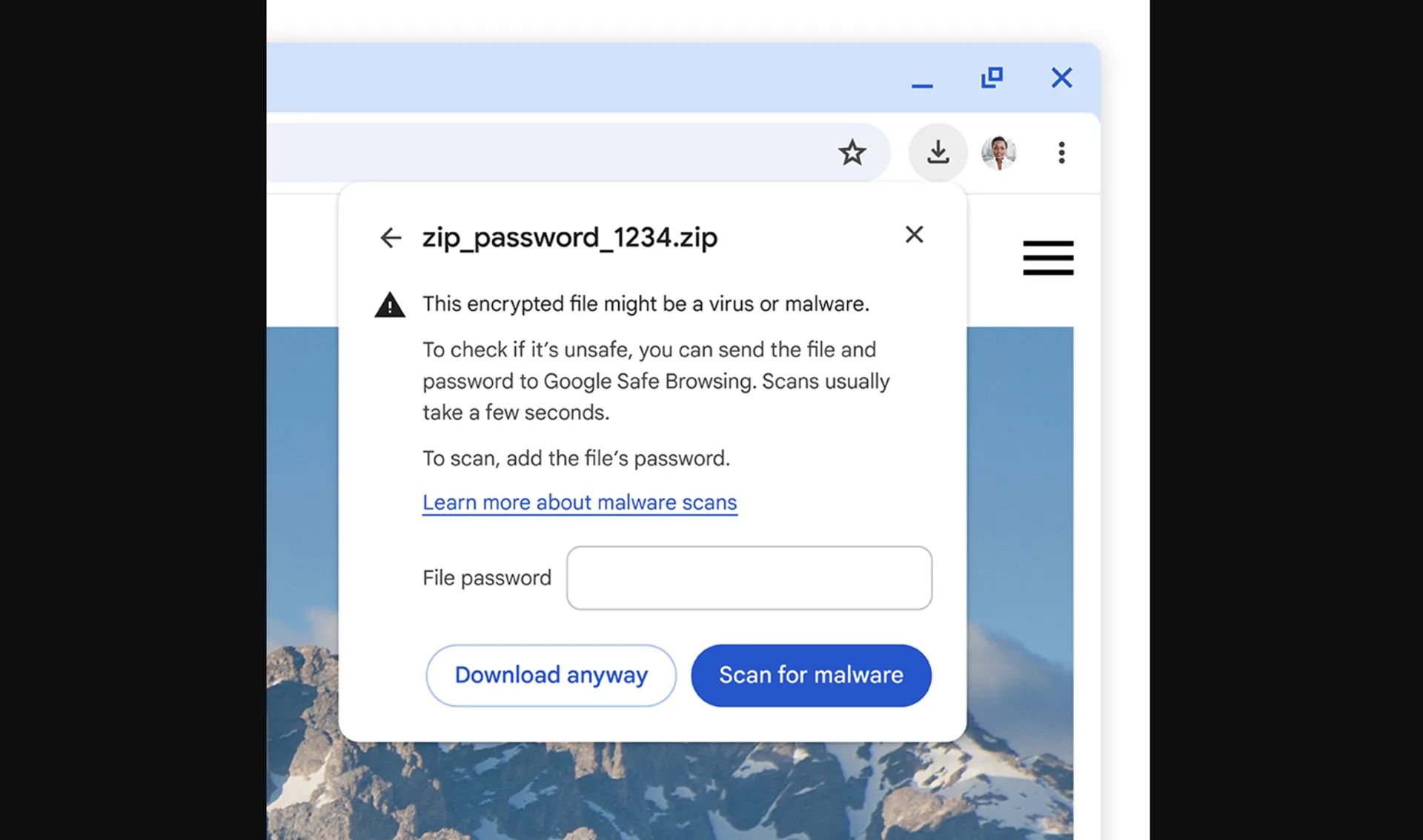Screen dimensions: 1423x840
Task: Click the download arrow icon near the avatar
Action: (938, 153)
